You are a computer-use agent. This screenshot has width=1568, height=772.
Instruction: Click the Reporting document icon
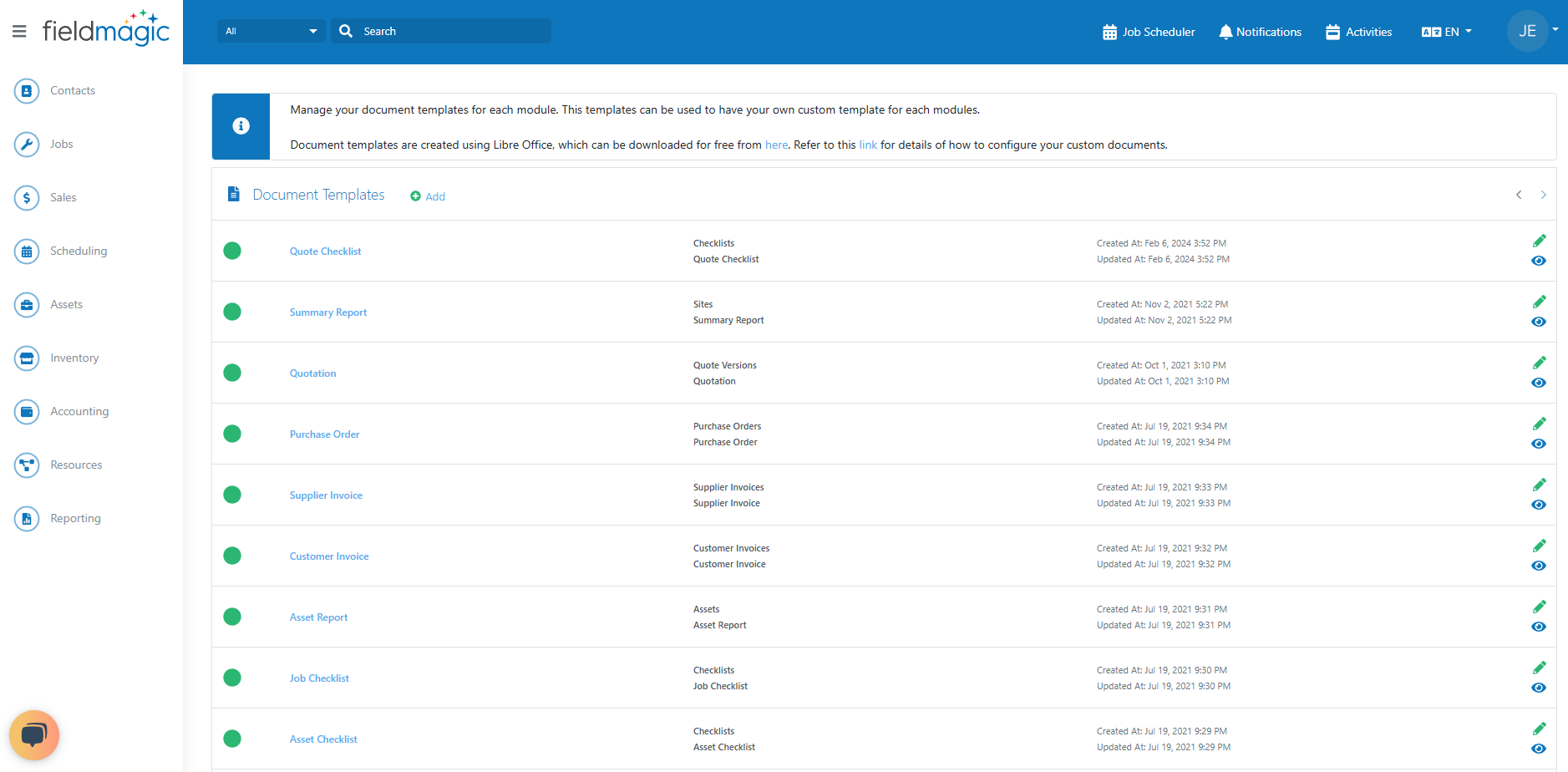coord(27,518)
